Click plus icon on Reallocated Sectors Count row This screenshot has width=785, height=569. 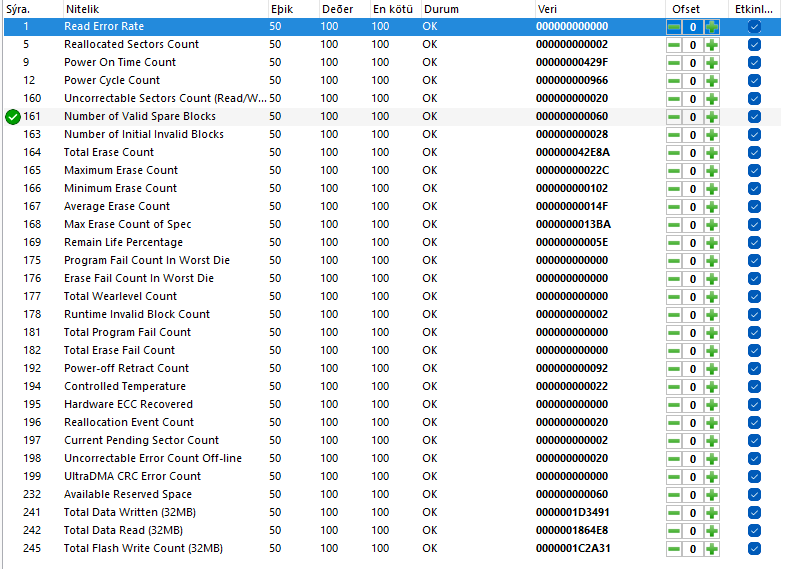click(711, 45)
